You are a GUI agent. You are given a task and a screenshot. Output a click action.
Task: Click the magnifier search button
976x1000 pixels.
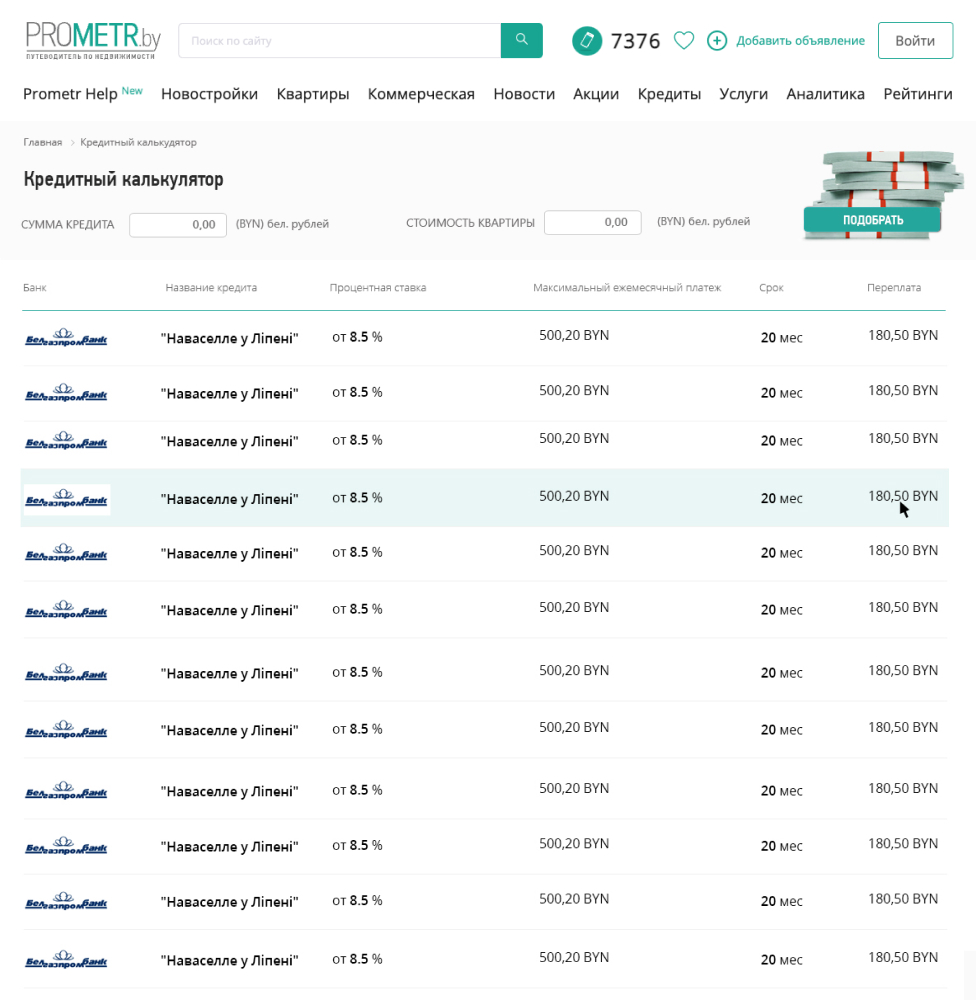521,40
